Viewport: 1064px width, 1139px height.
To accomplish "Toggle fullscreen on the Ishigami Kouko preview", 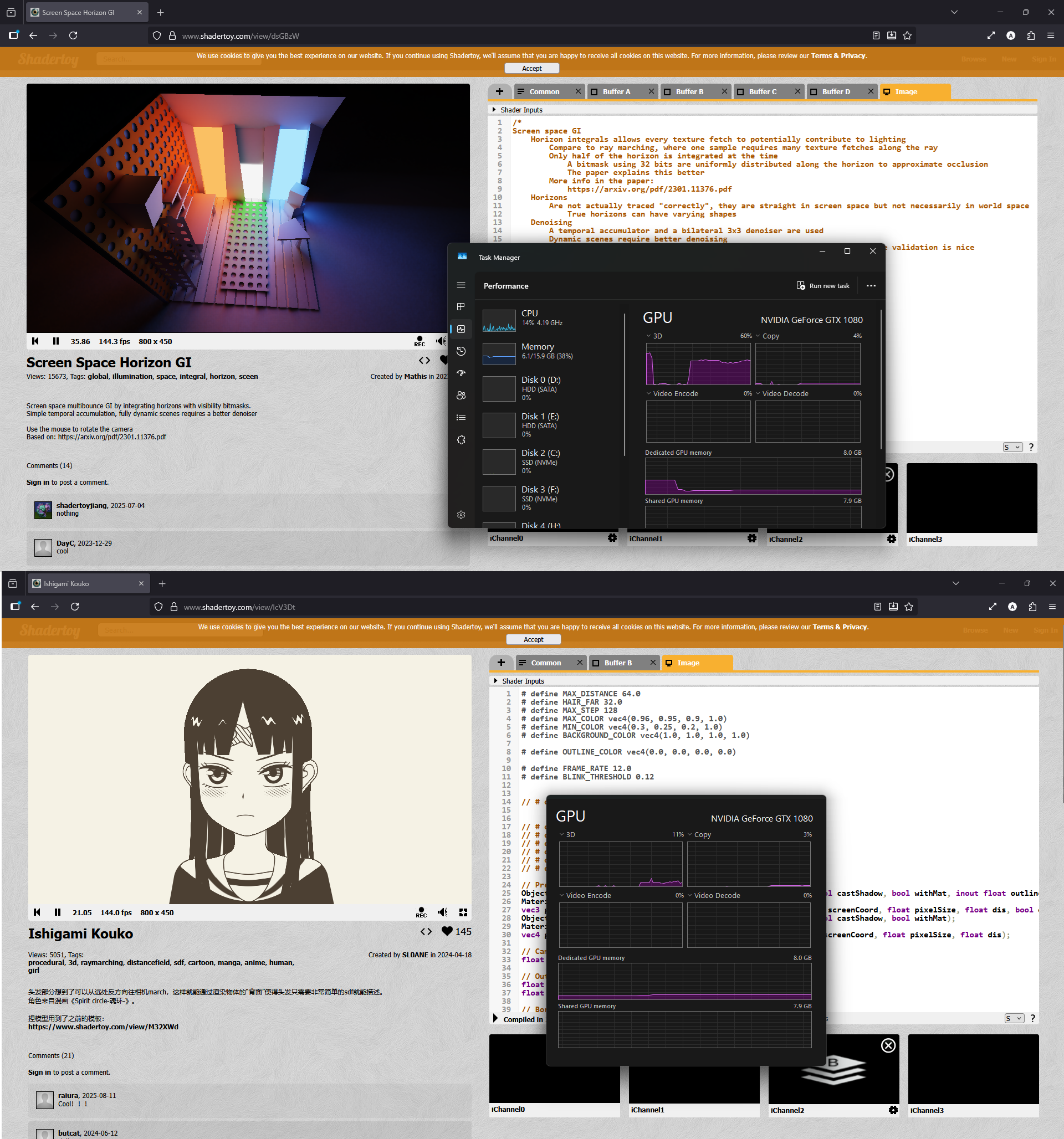I will [x=463, y=912].
